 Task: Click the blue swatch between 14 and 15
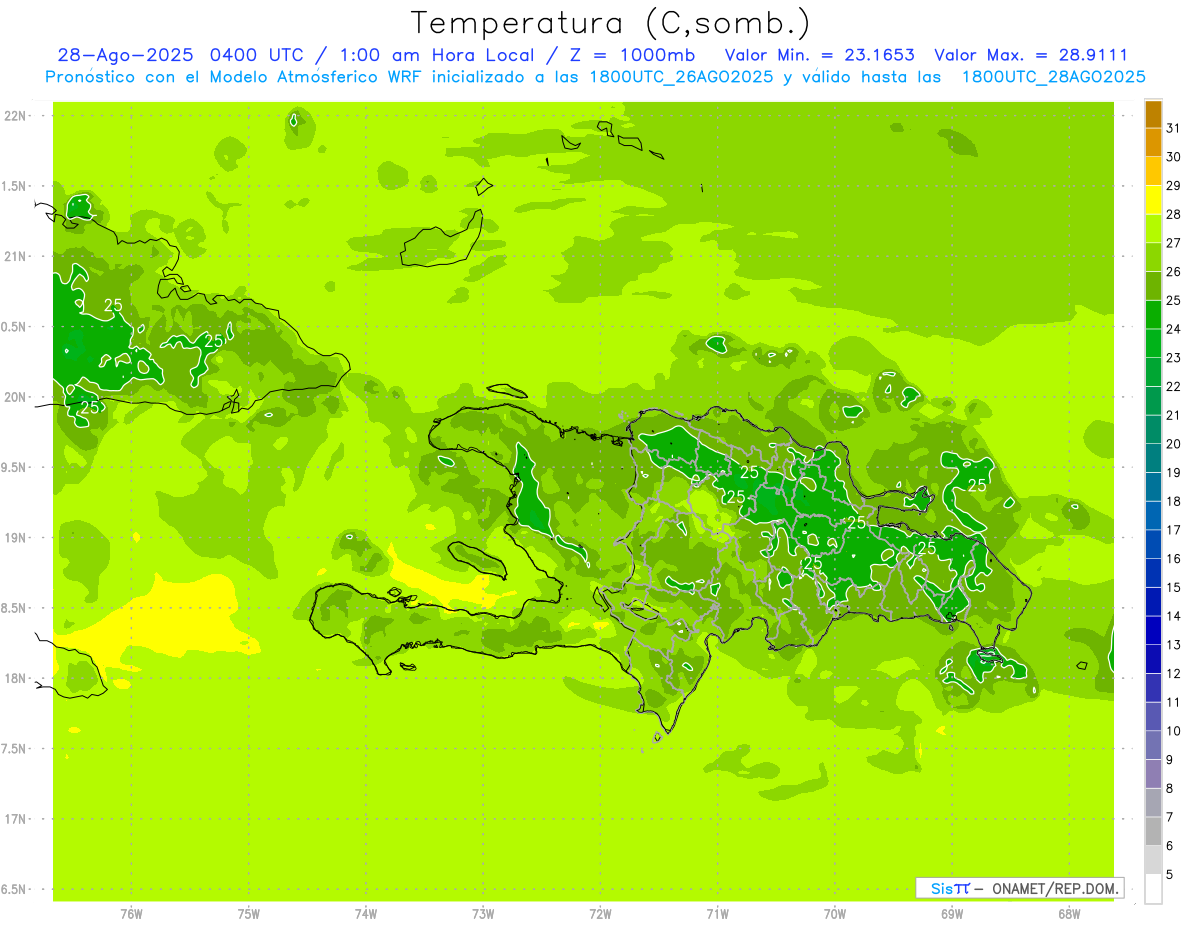[x=1154, y=602]
